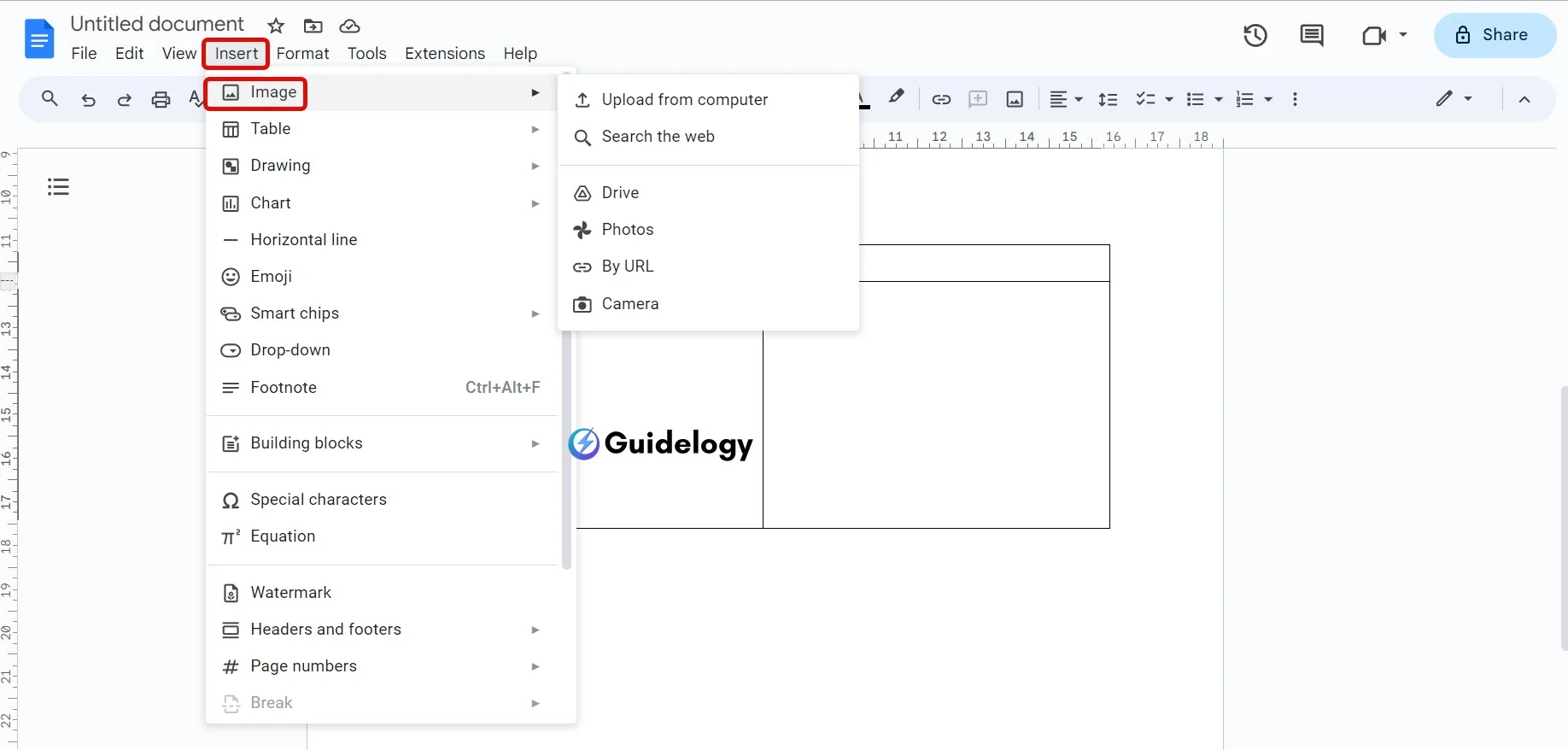Start a video call with camera icon
1568x750 pixels.
click(x=1374, y=35)
